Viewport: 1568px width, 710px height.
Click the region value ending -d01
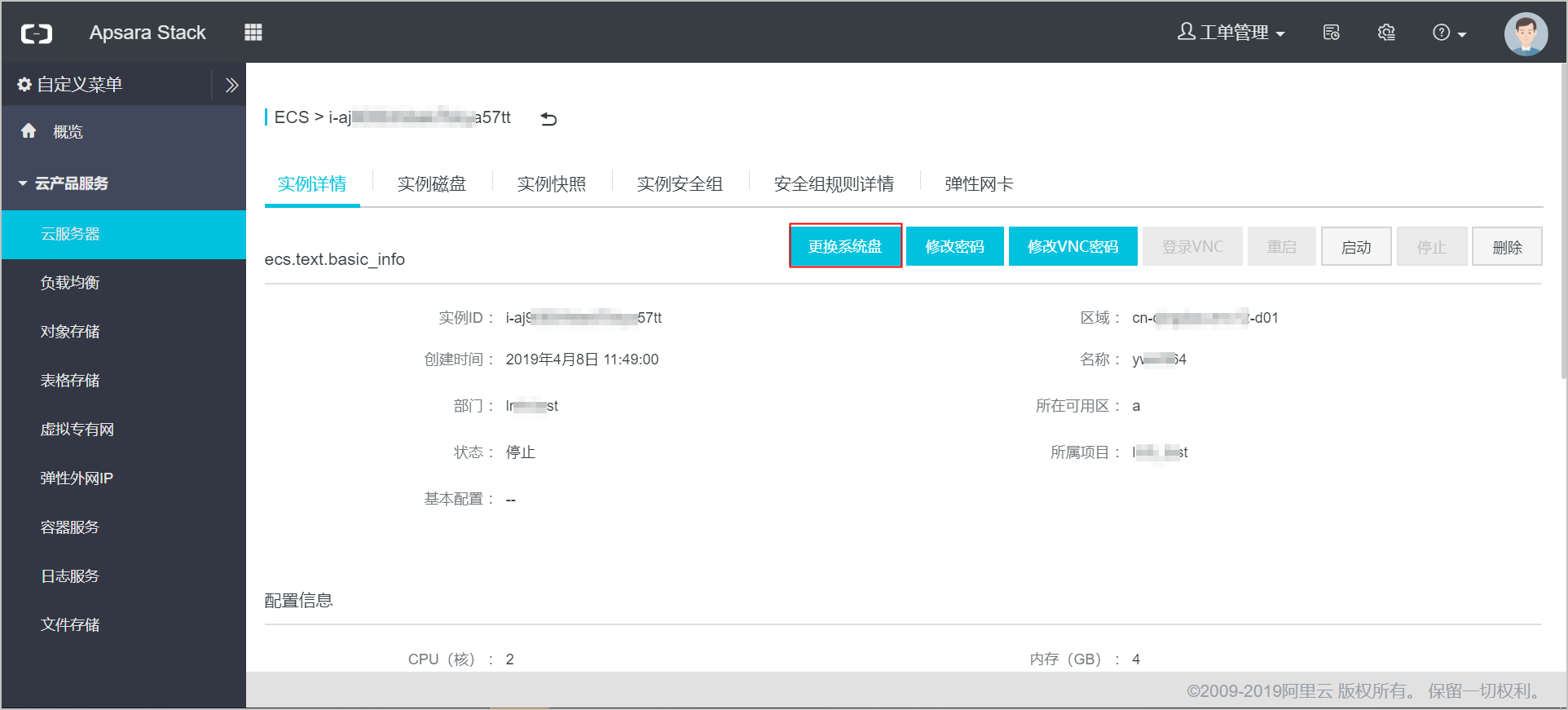tap(1205, 318)
